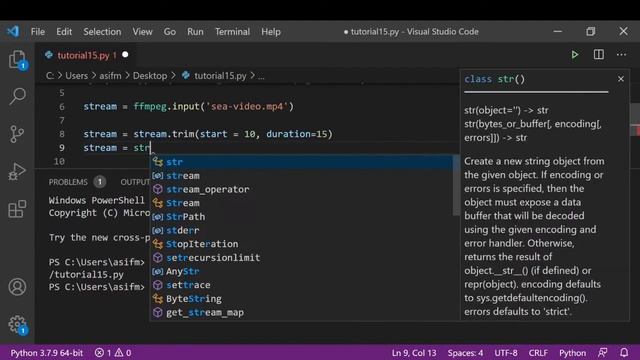640x360 pixels.
Task: Select 'stderr' suggestion
Action: 301,230
